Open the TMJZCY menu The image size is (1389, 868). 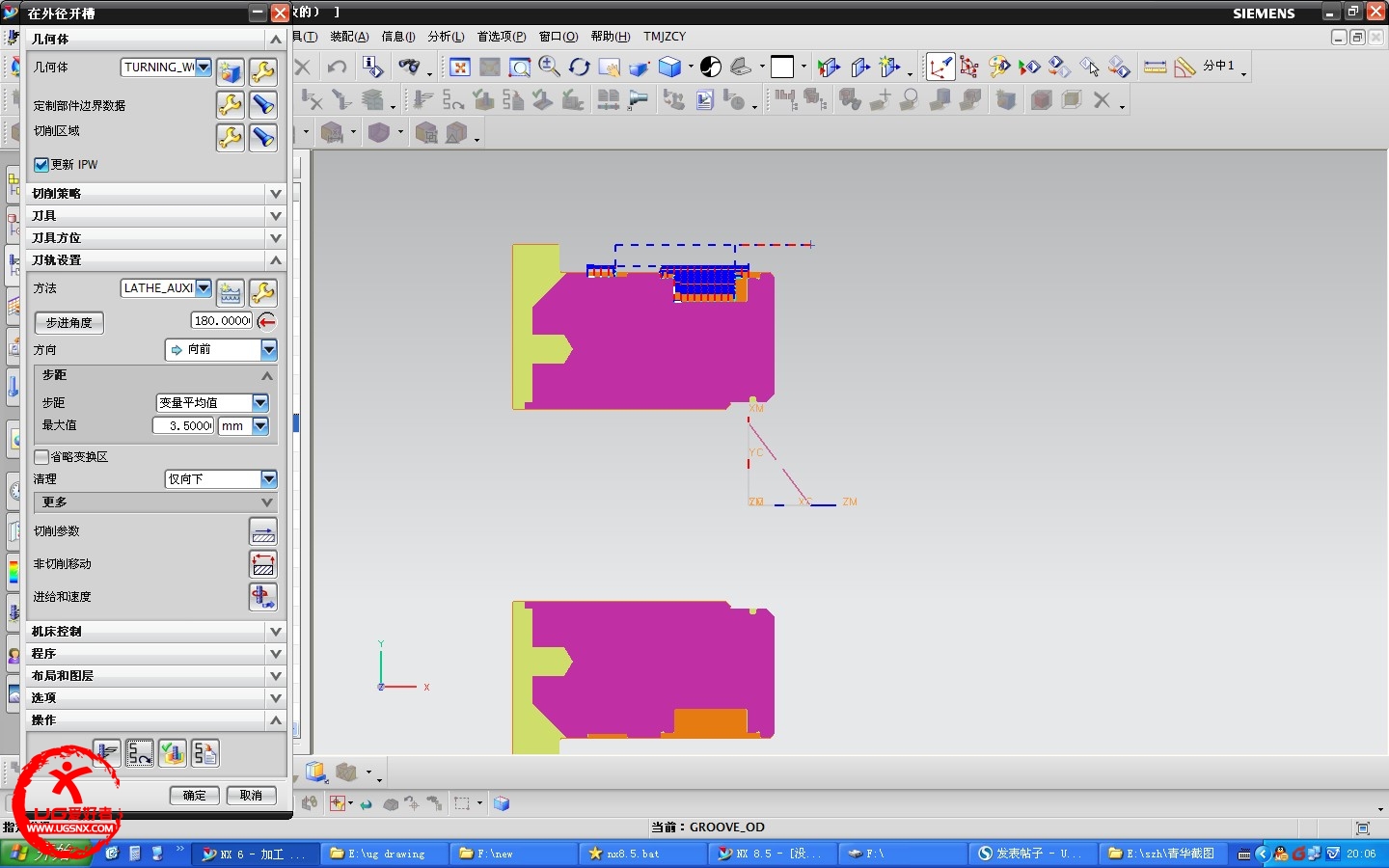tap(665, 37)
